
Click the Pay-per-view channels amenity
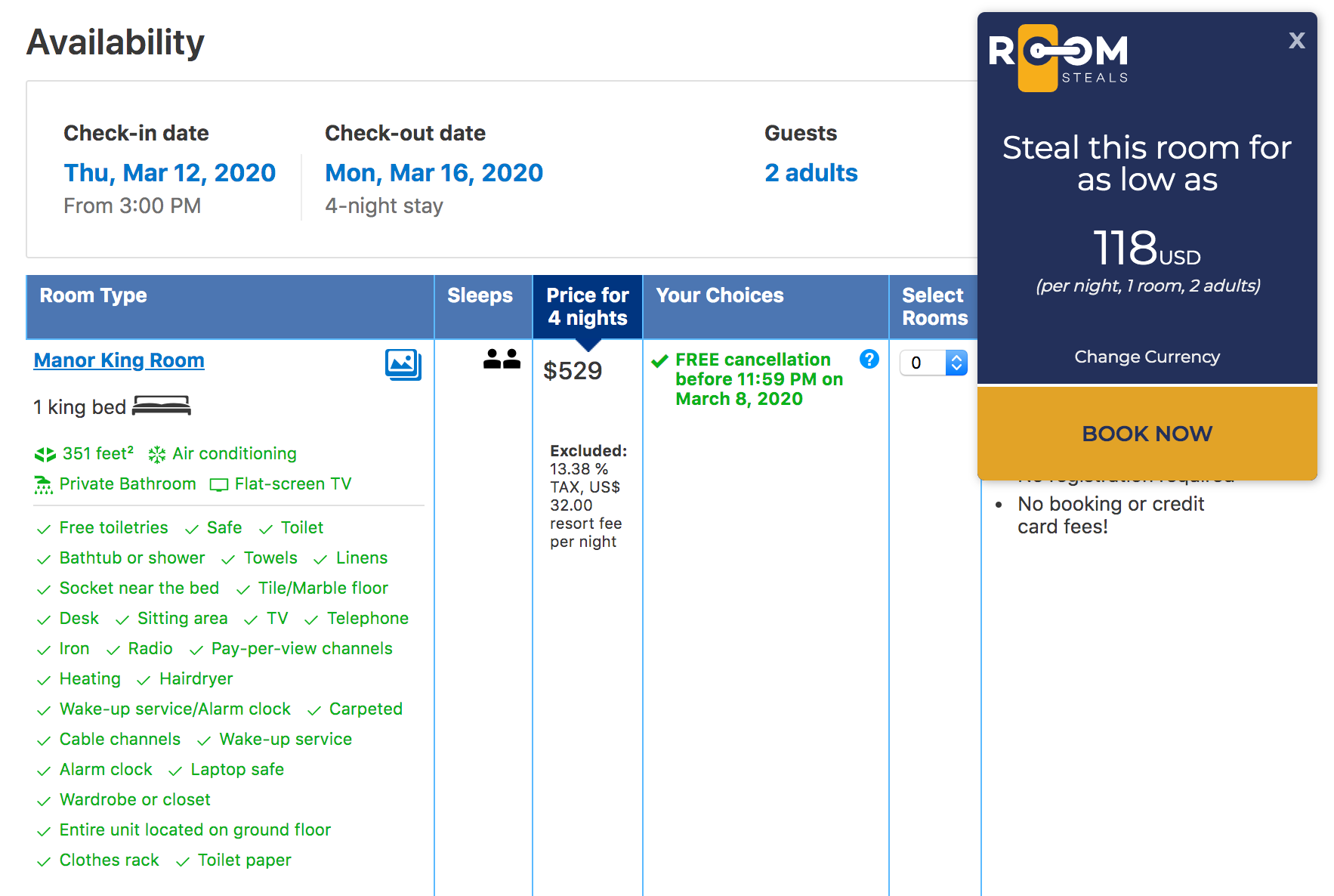(302, 648)
